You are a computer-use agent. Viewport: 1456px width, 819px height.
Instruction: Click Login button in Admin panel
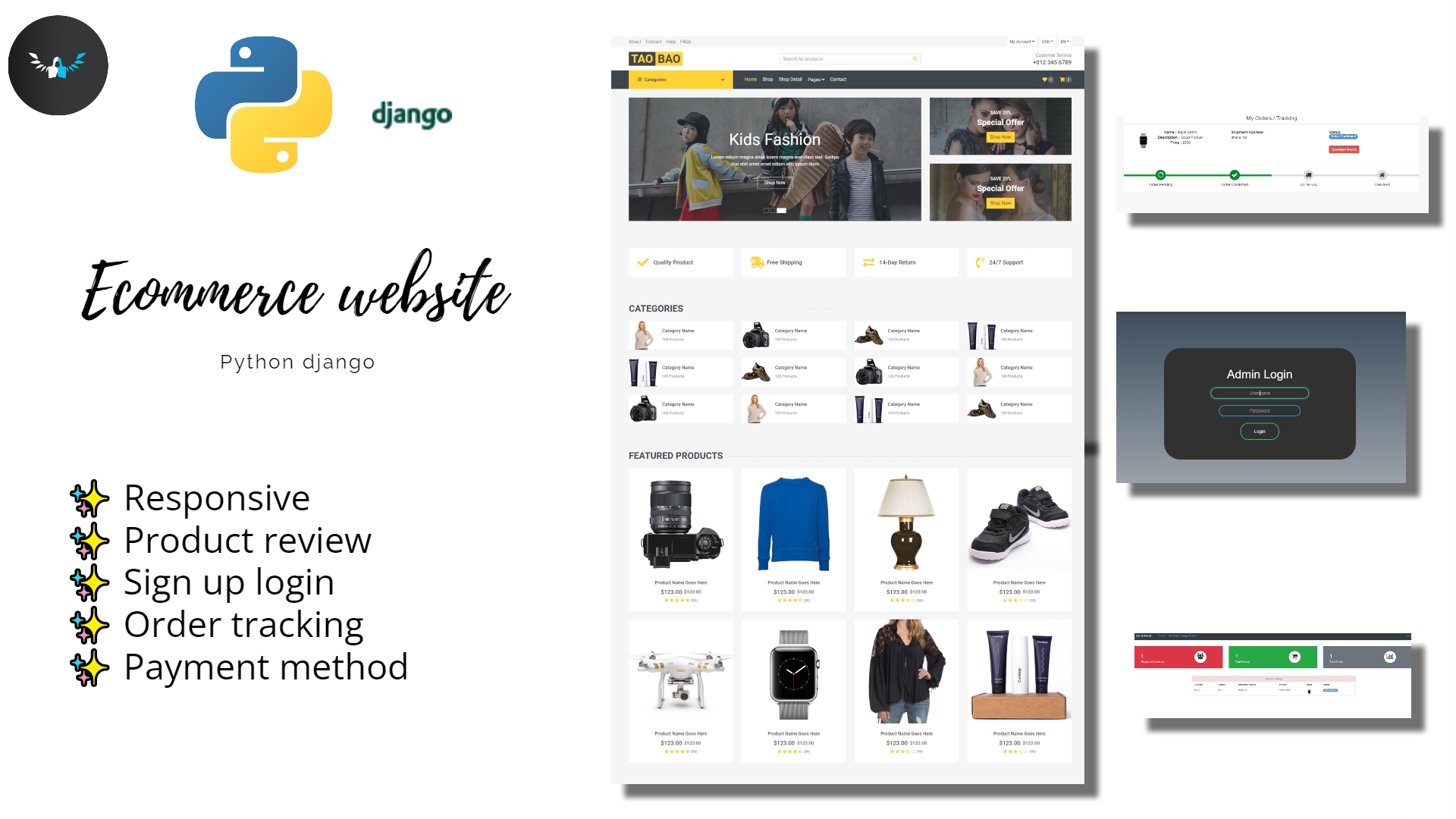point(1259,431)
